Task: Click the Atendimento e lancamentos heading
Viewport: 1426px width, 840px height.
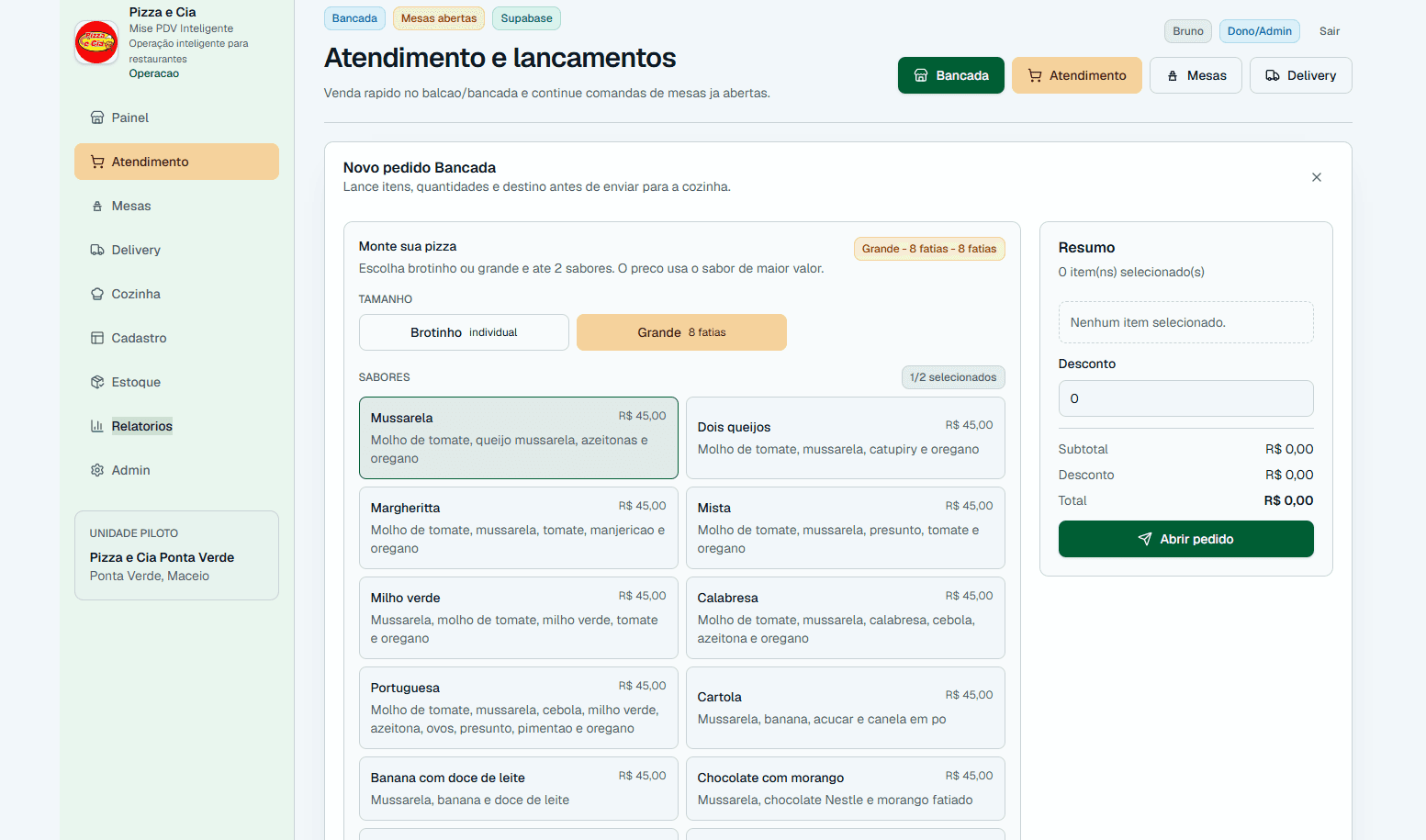Action: coord(500,58)
